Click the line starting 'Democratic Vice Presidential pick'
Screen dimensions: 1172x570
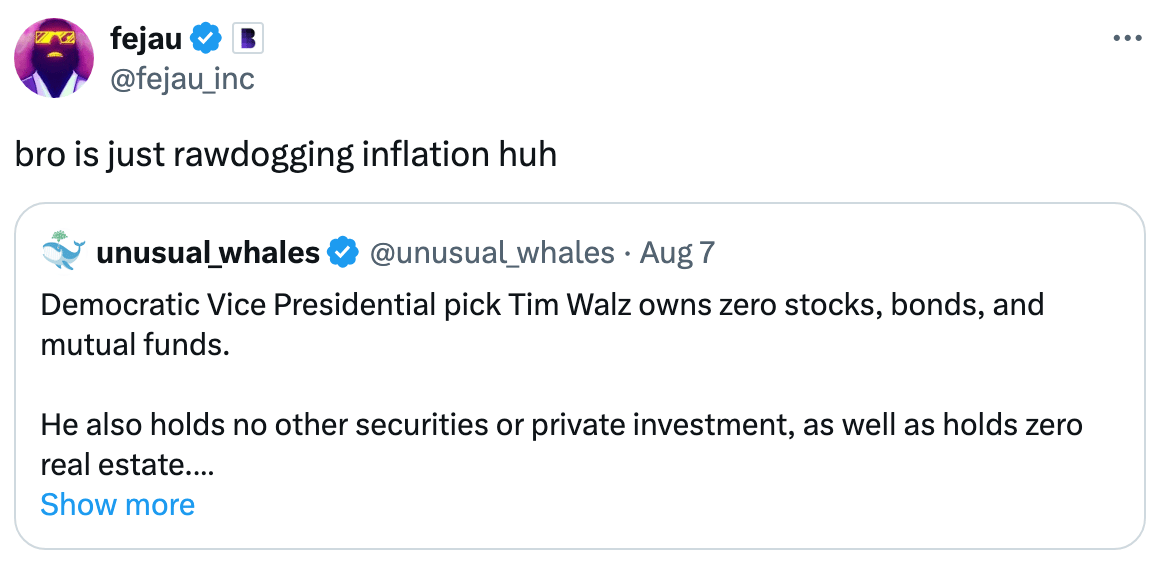542,304
